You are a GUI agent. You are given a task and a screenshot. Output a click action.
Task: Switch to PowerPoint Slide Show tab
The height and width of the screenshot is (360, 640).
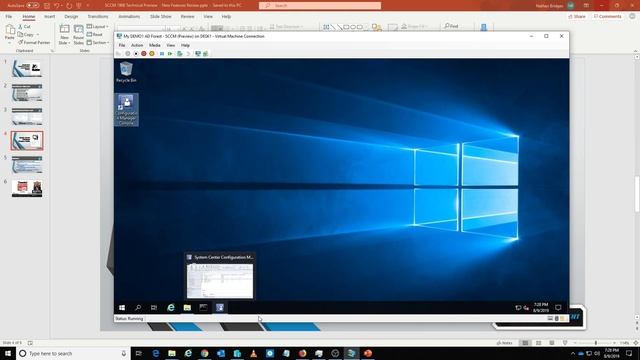coord(161,16)
